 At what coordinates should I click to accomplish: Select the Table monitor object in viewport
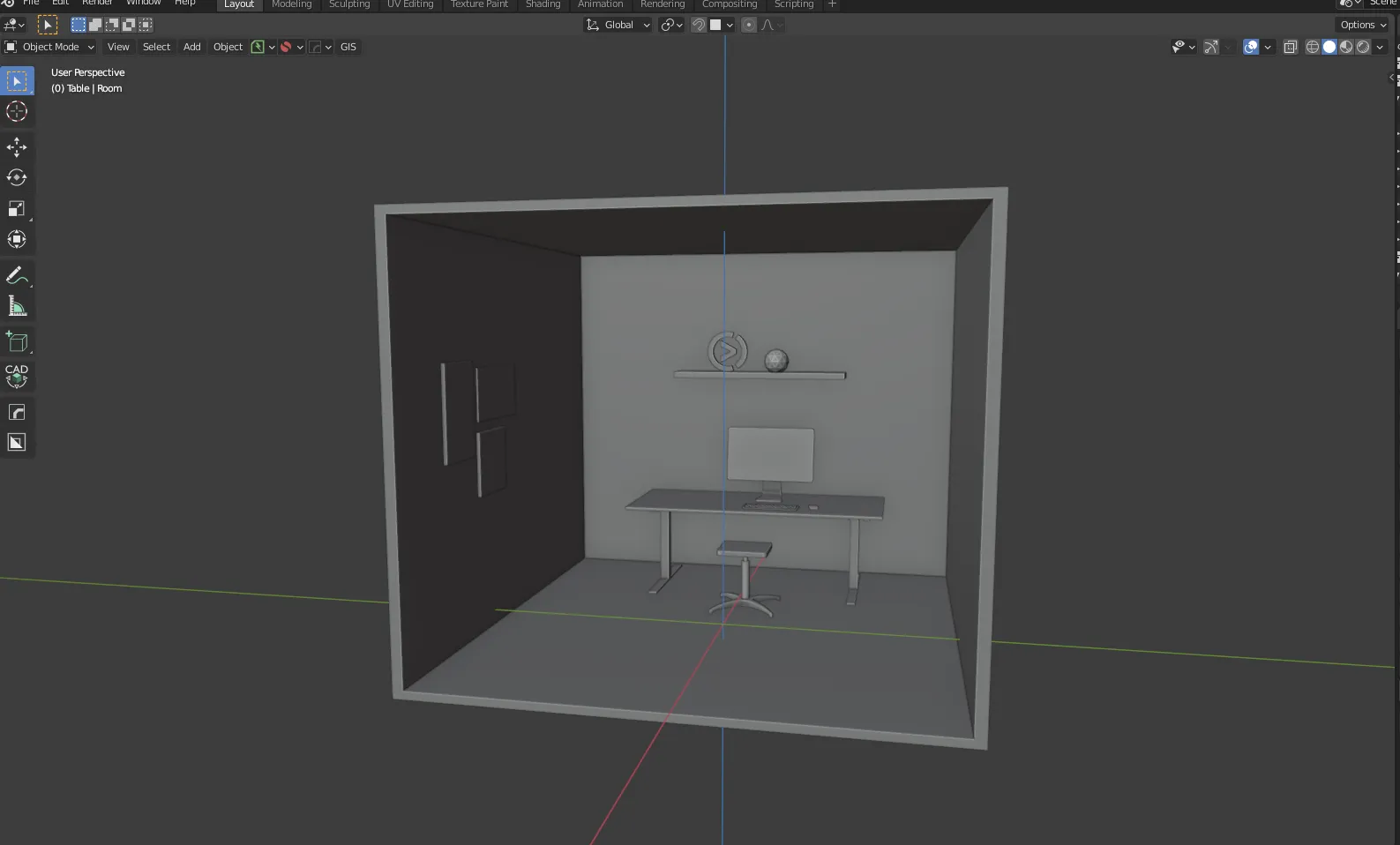pyautogui.click(x=770, y=455)
